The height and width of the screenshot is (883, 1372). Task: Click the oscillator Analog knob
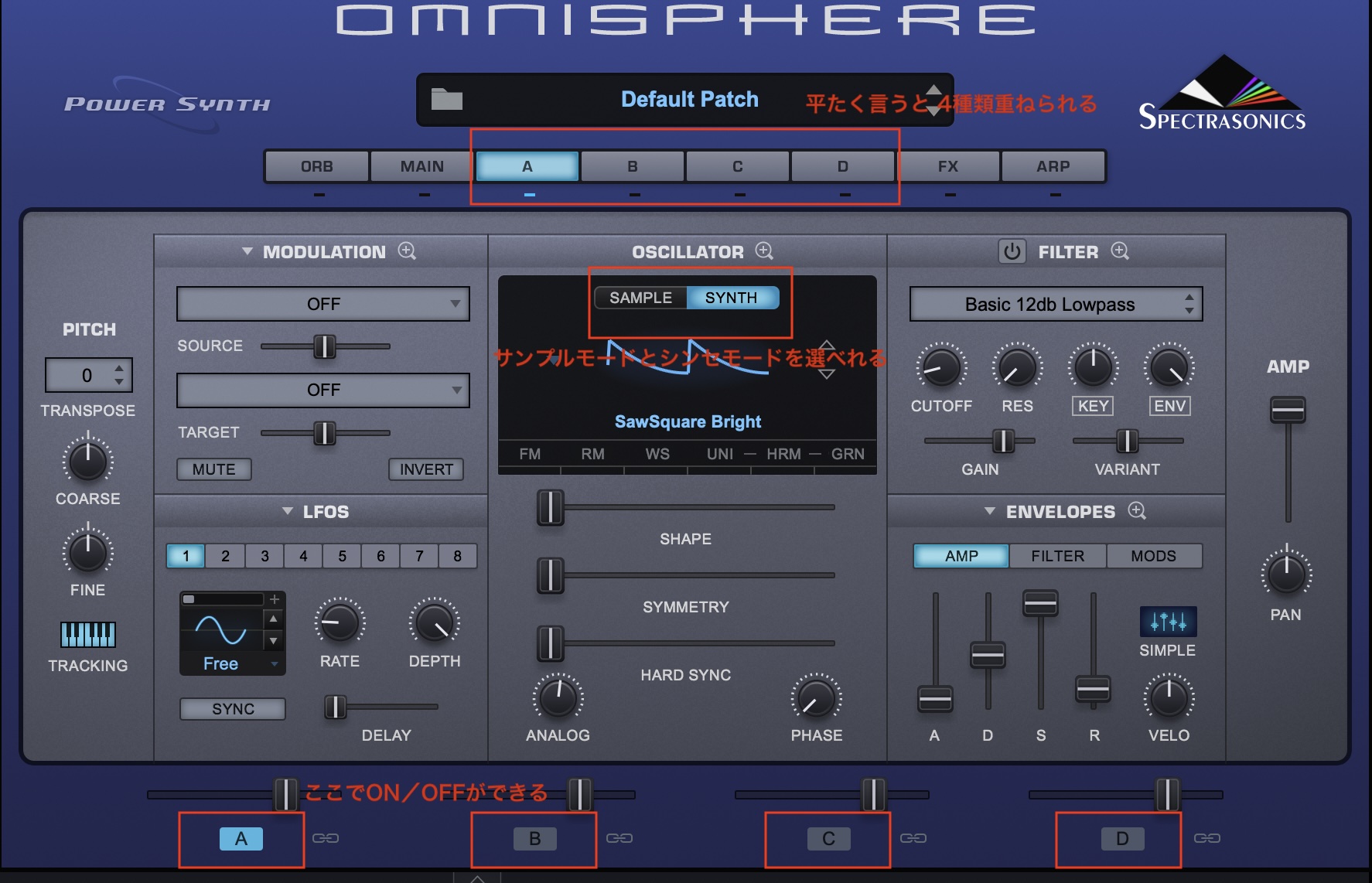558,697
